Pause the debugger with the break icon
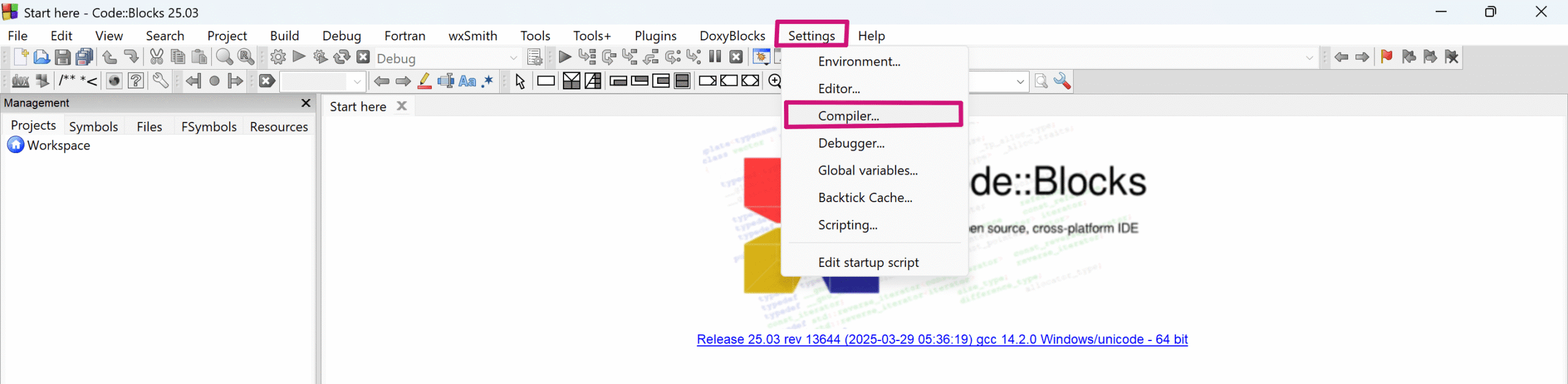The width and height of the screenshot is (1568, 384). coord(715,57)
